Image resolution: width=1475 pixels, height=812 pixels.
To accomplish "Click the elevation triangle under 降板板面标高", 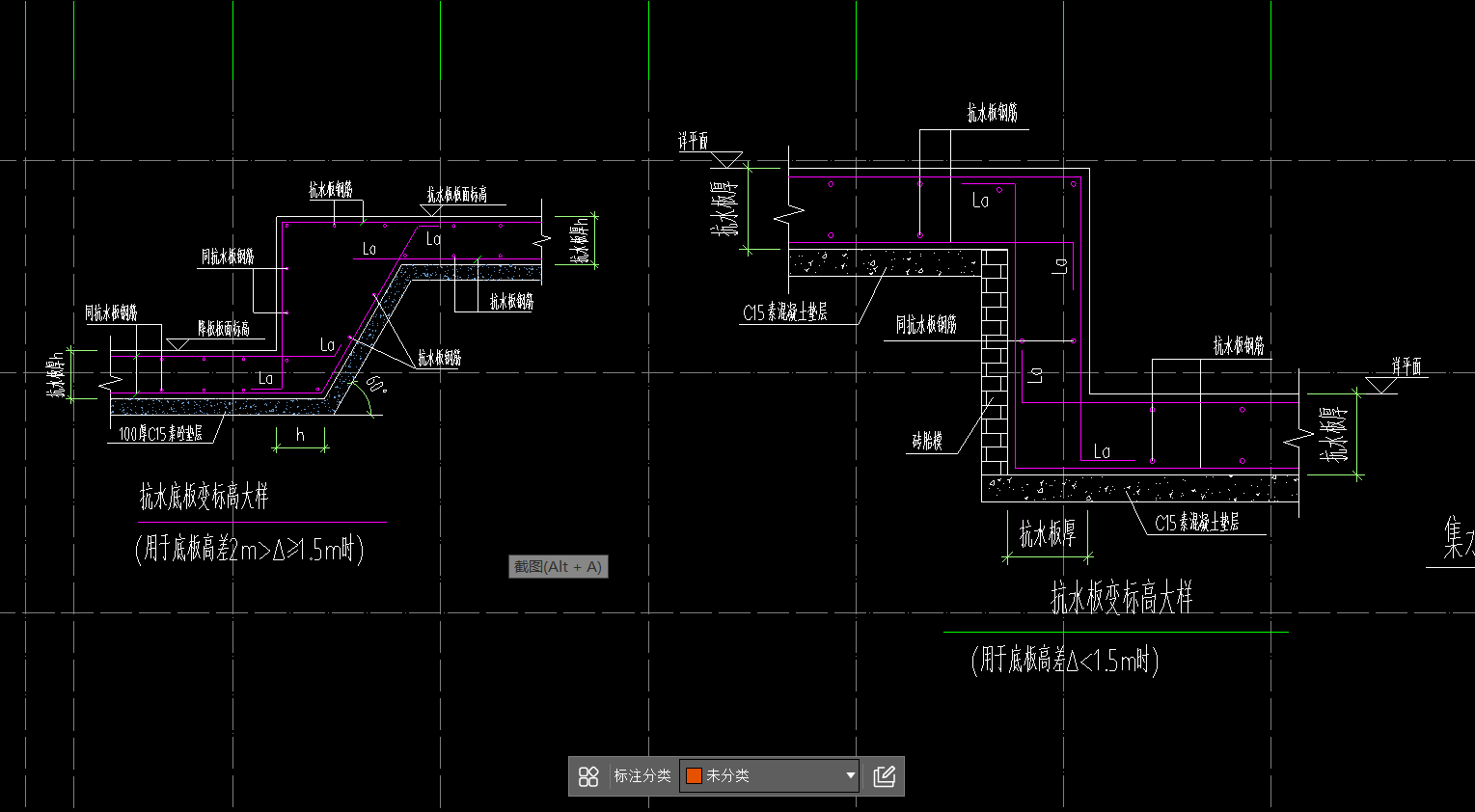I will tap(178, 344).
